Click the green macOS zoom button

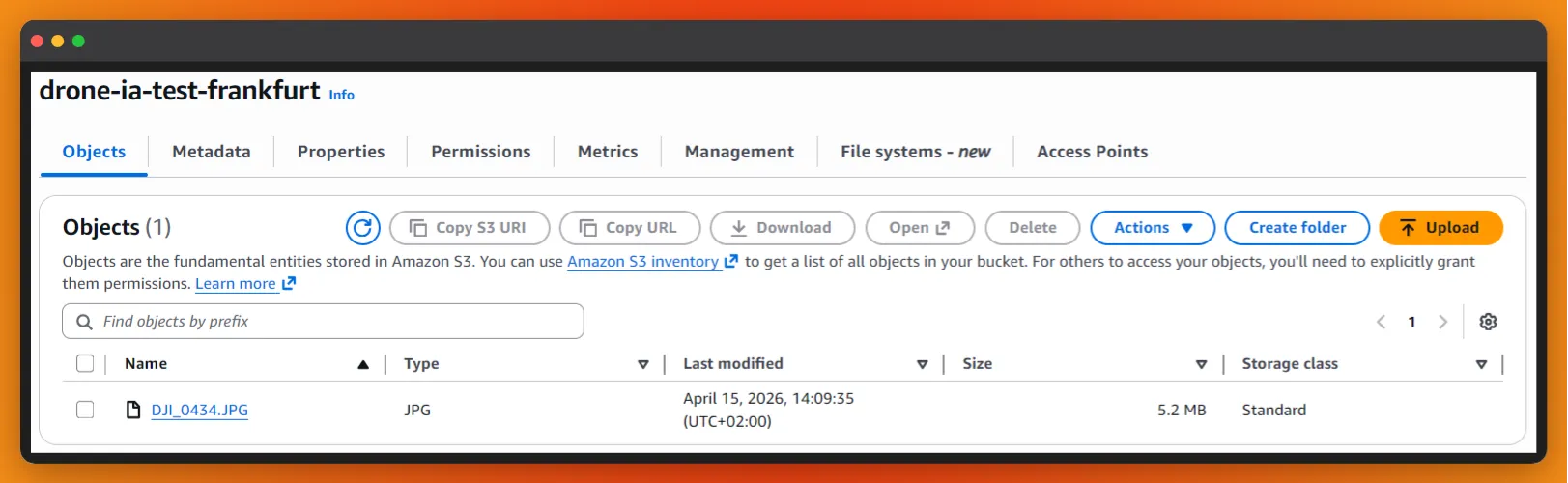point(78,41)
